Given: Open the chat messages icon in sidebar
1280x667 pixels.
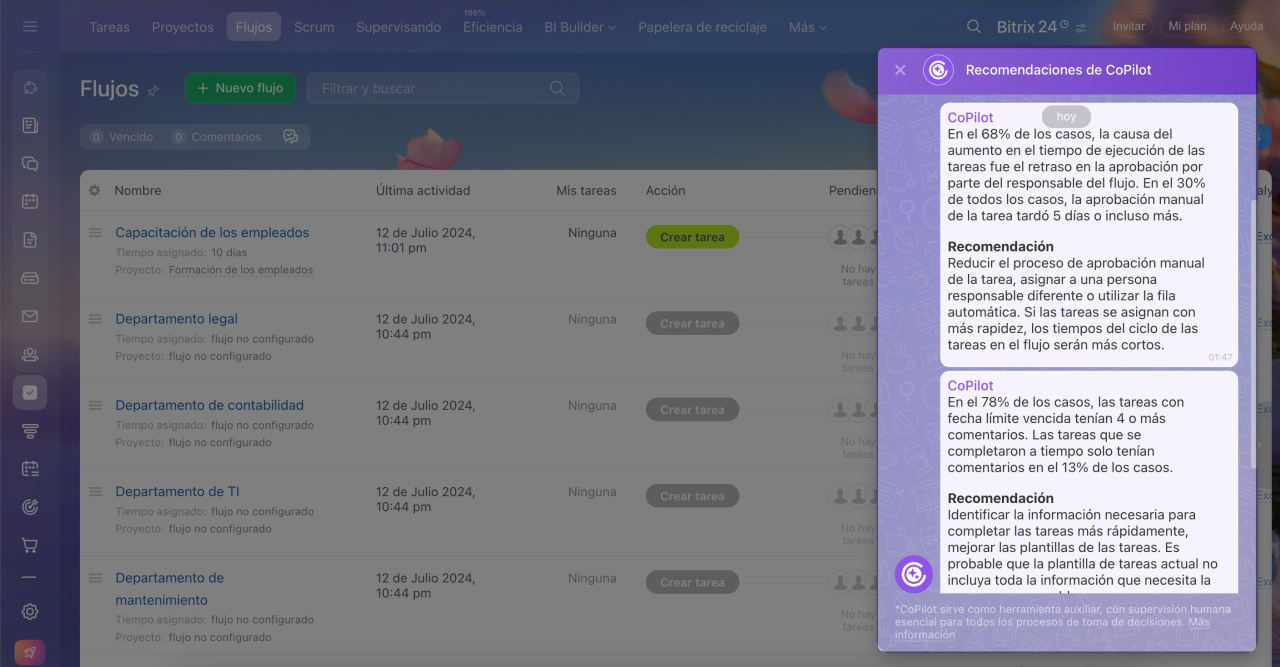Looking at the screenshot, I should 30,163.
